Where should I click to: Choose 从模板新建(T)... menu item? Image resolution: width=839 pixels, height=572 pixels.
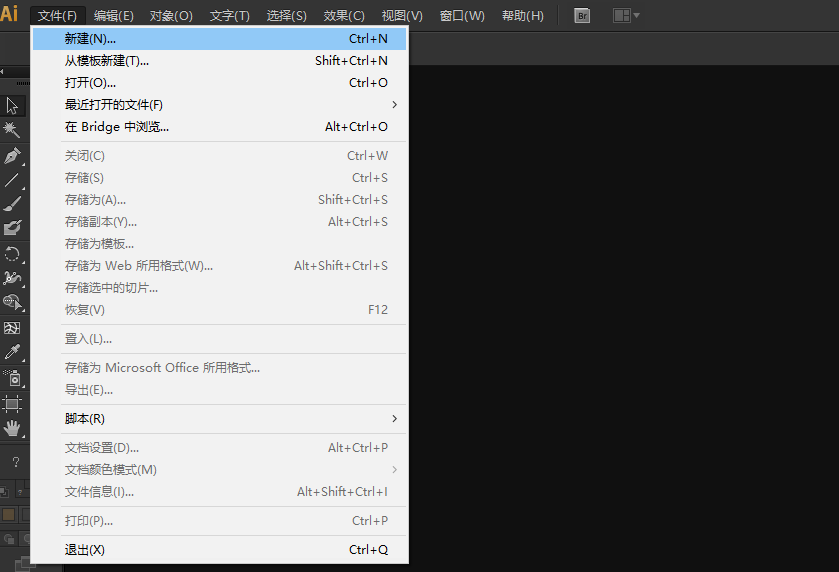click(219, 60)
